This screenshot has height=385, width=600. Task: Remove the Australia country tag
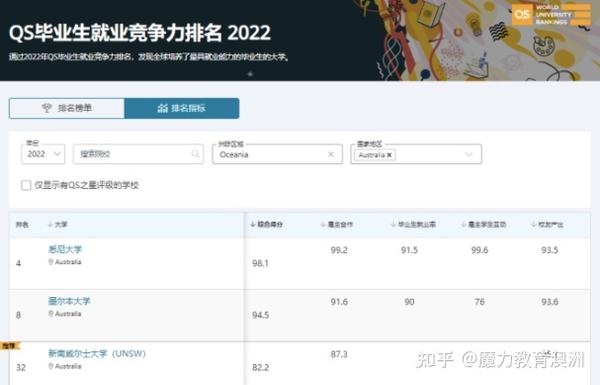click(389, 155)
